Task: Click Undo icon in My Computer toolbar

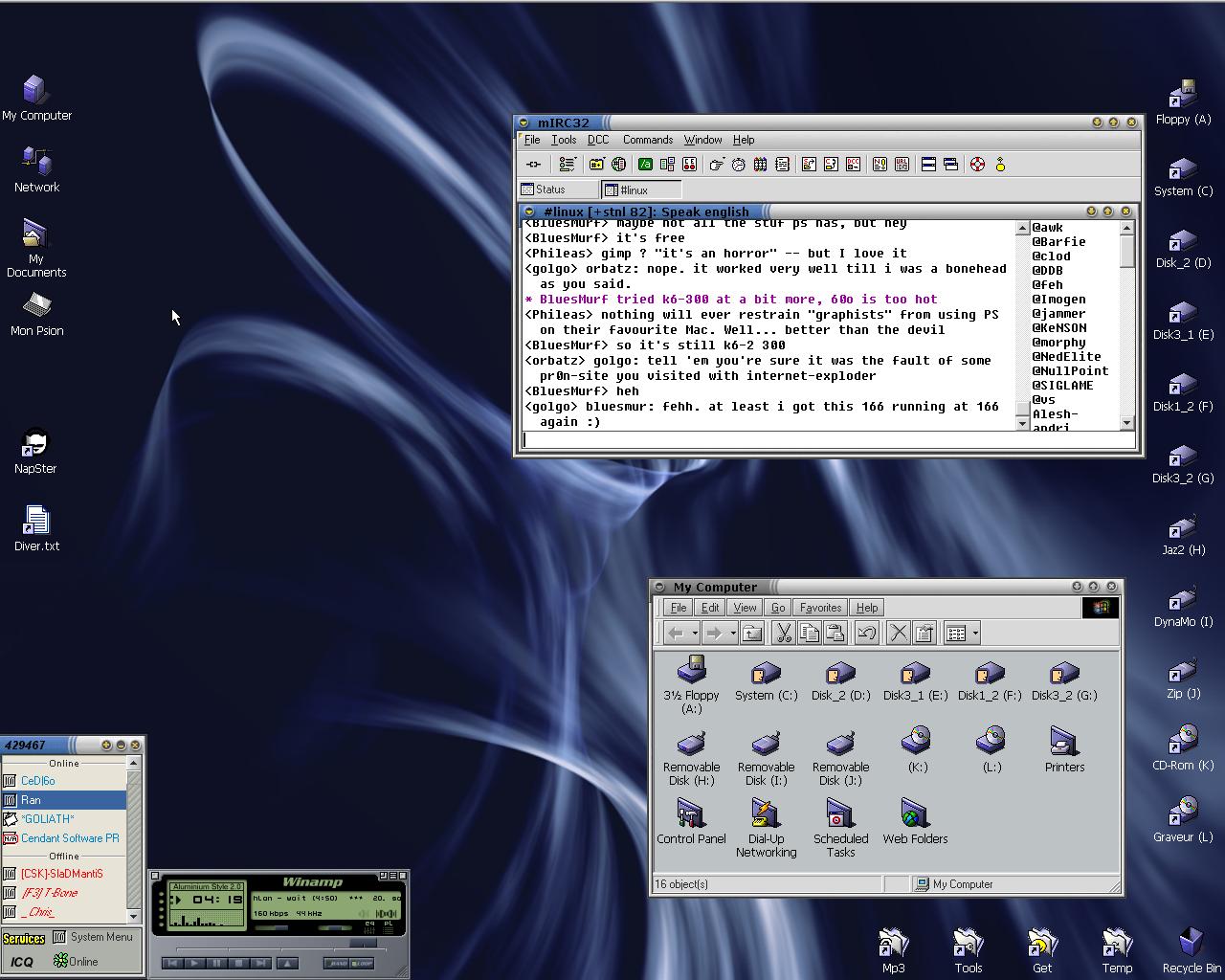Action: click(866, 633)
